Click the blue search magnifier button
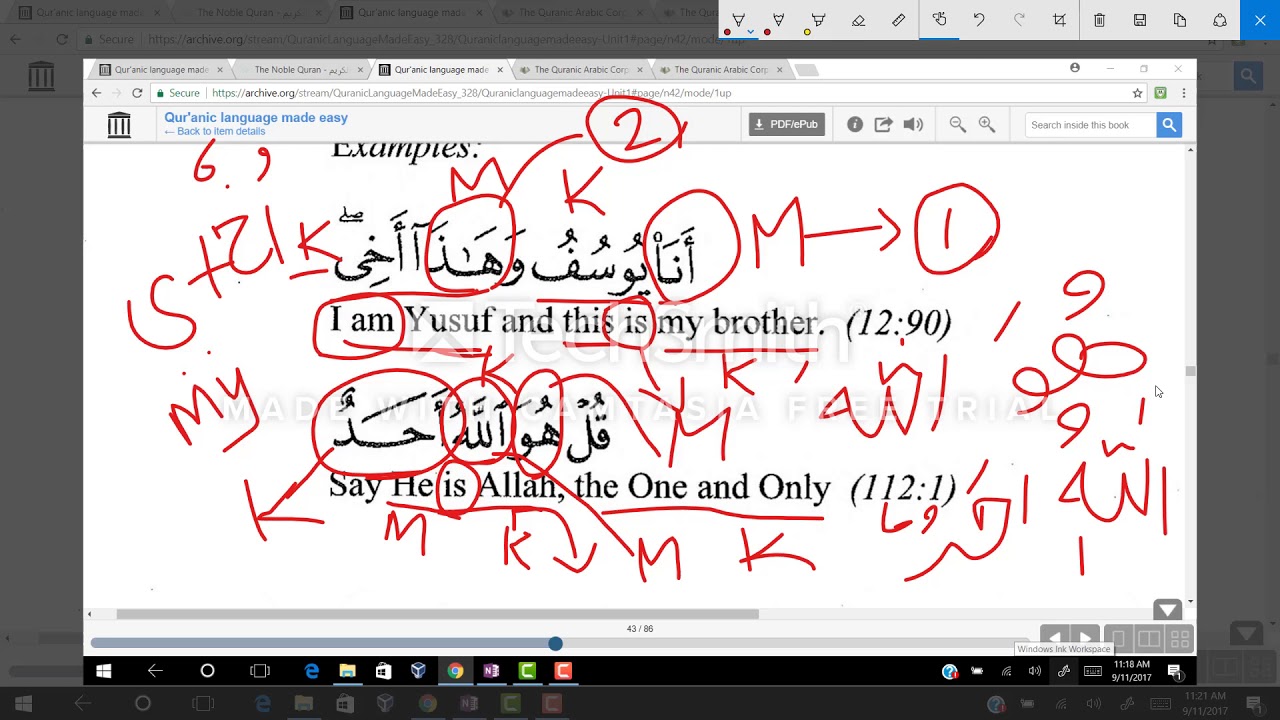Screen dimensions: 1280x720 point(1169,125)
